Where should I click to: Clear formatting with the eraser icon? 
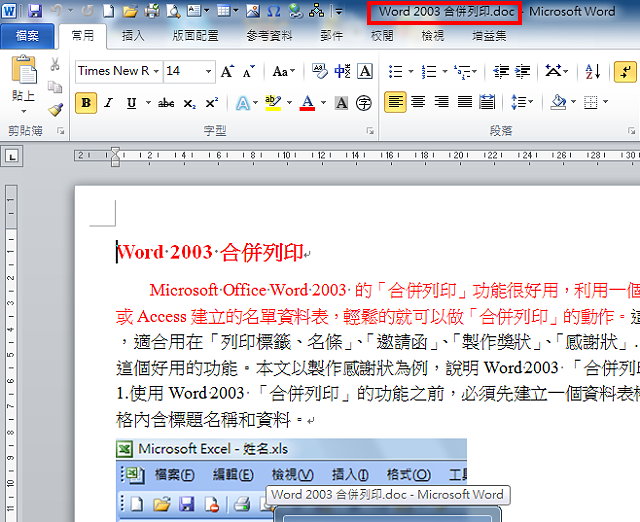(x=320, y=71)
